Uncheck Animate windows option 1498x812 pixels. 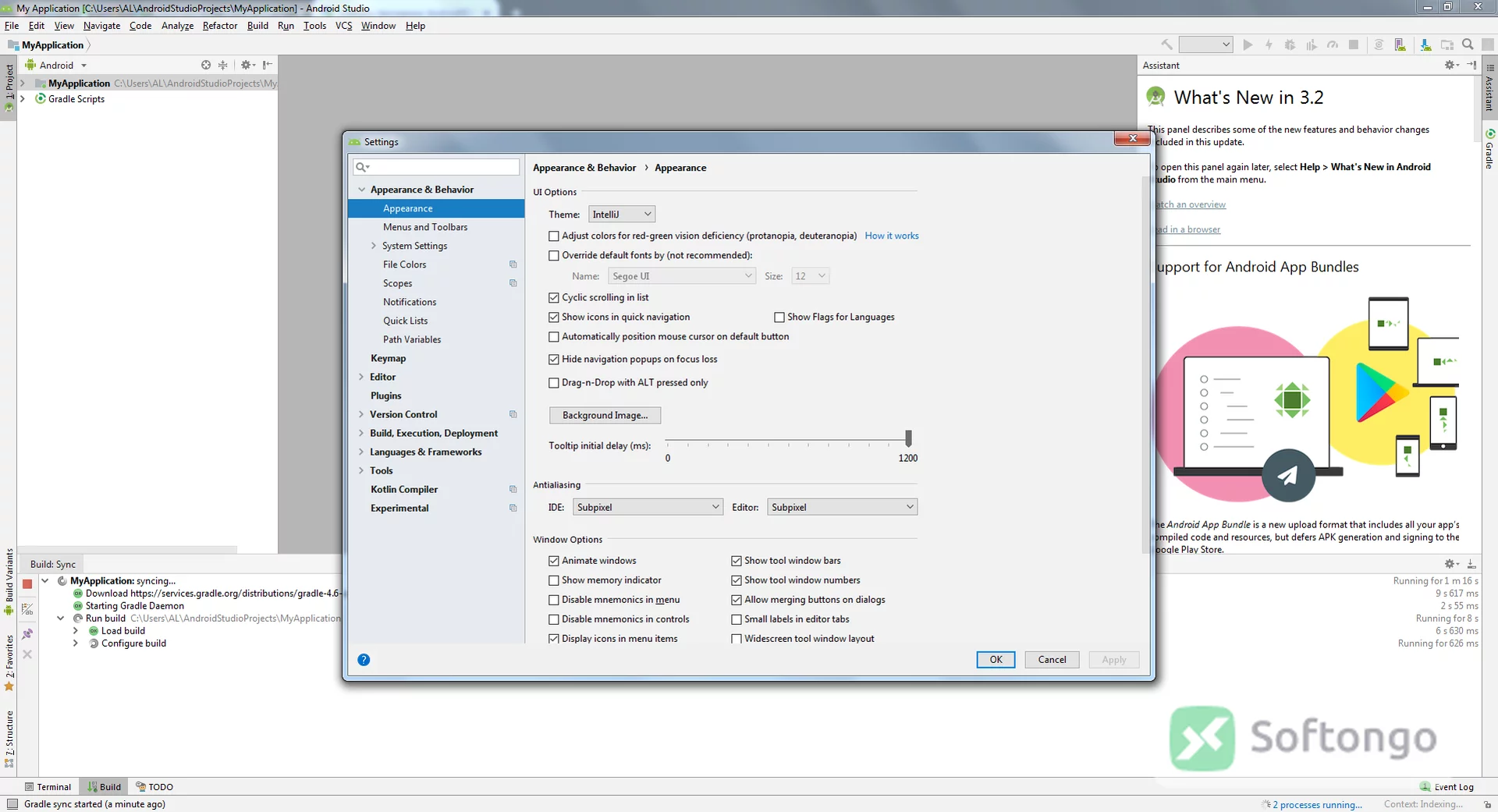click(x=554, y=561)
